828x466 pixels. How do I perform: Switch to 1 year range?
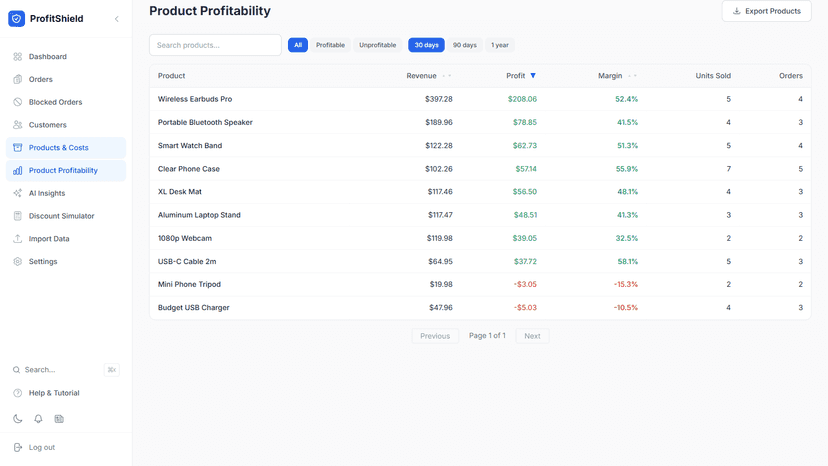pos(500,45)
